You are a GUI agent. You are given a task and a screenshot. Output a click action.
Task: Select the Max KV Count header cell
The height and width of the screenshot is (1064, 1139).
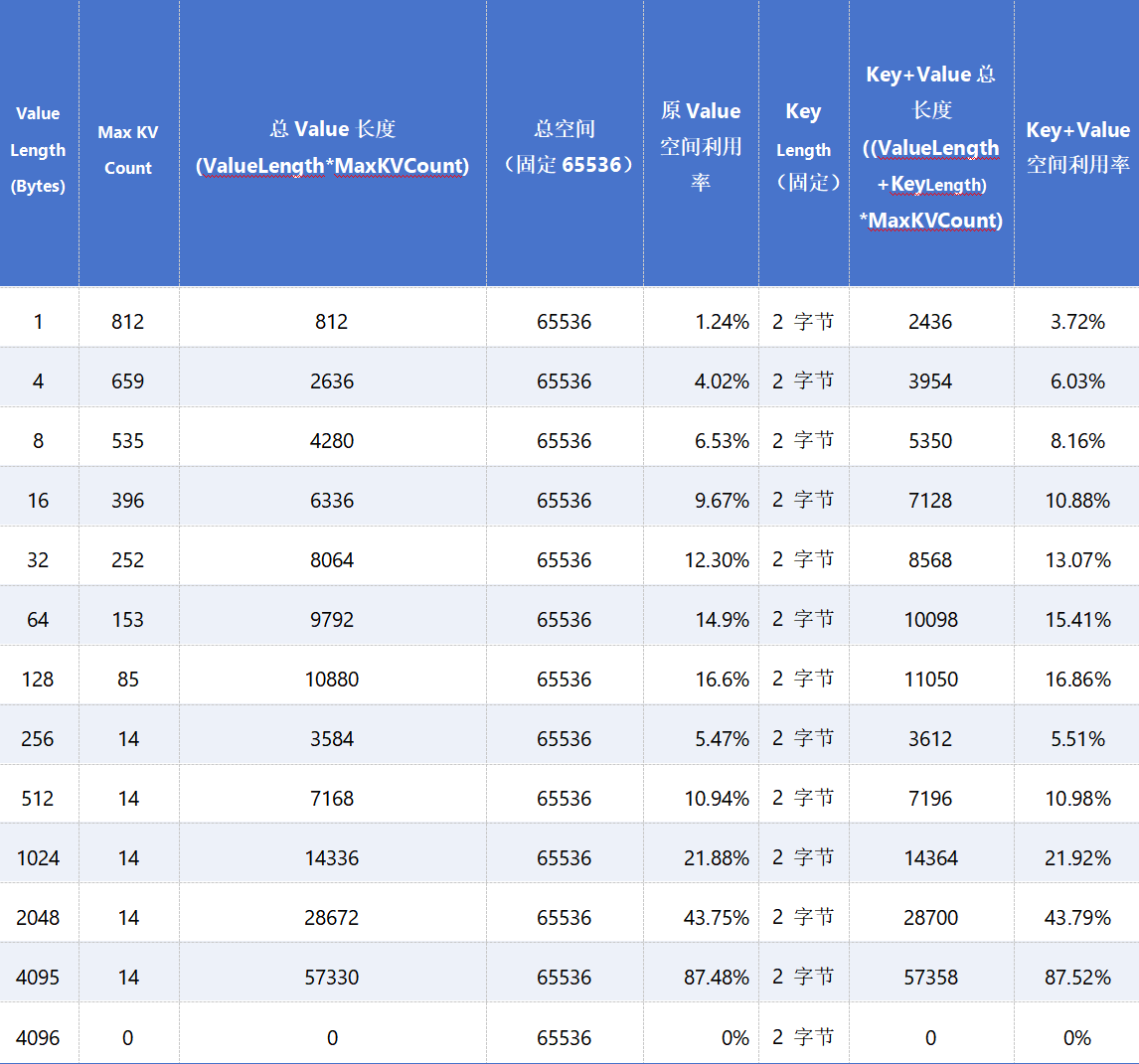pyautogui.click(x=128, y=143)
